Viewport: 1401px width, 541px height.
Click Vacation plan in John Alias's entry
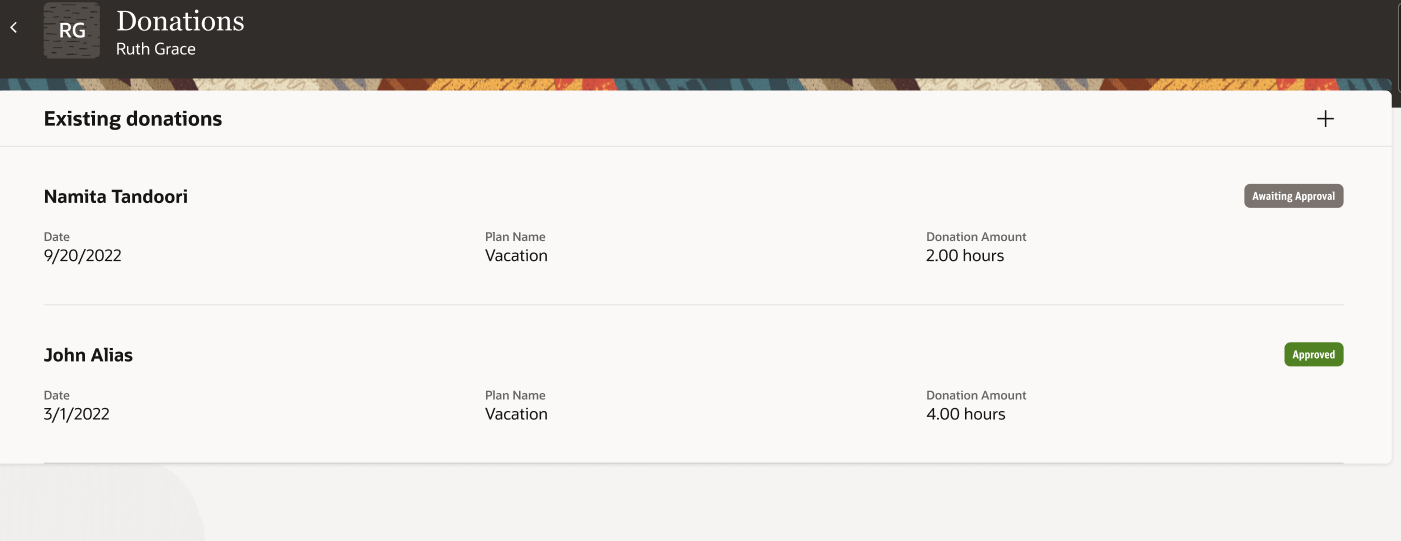pyautogui.click(x=516, y=414)
